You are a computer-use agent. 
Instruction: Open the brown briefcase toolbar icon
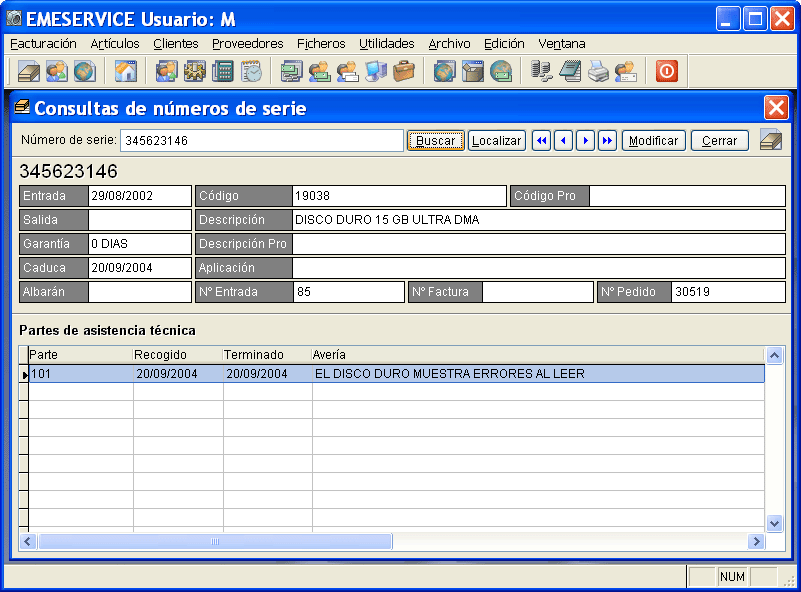(x=404, y=71)
